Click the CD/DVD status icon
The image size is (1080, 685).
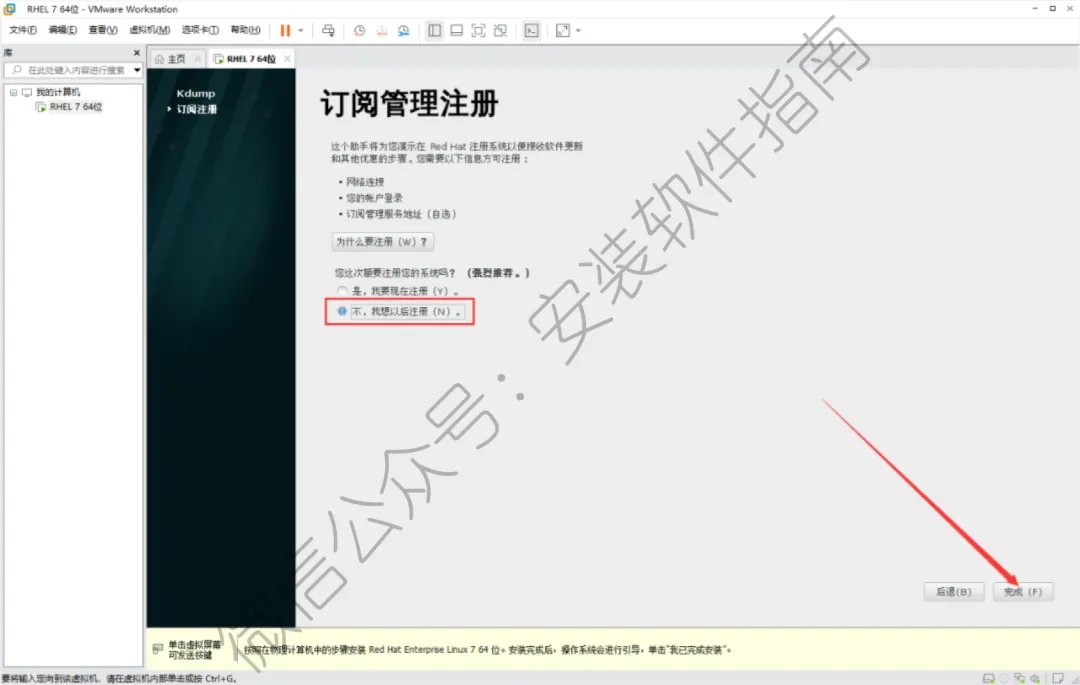point(1004,679)
